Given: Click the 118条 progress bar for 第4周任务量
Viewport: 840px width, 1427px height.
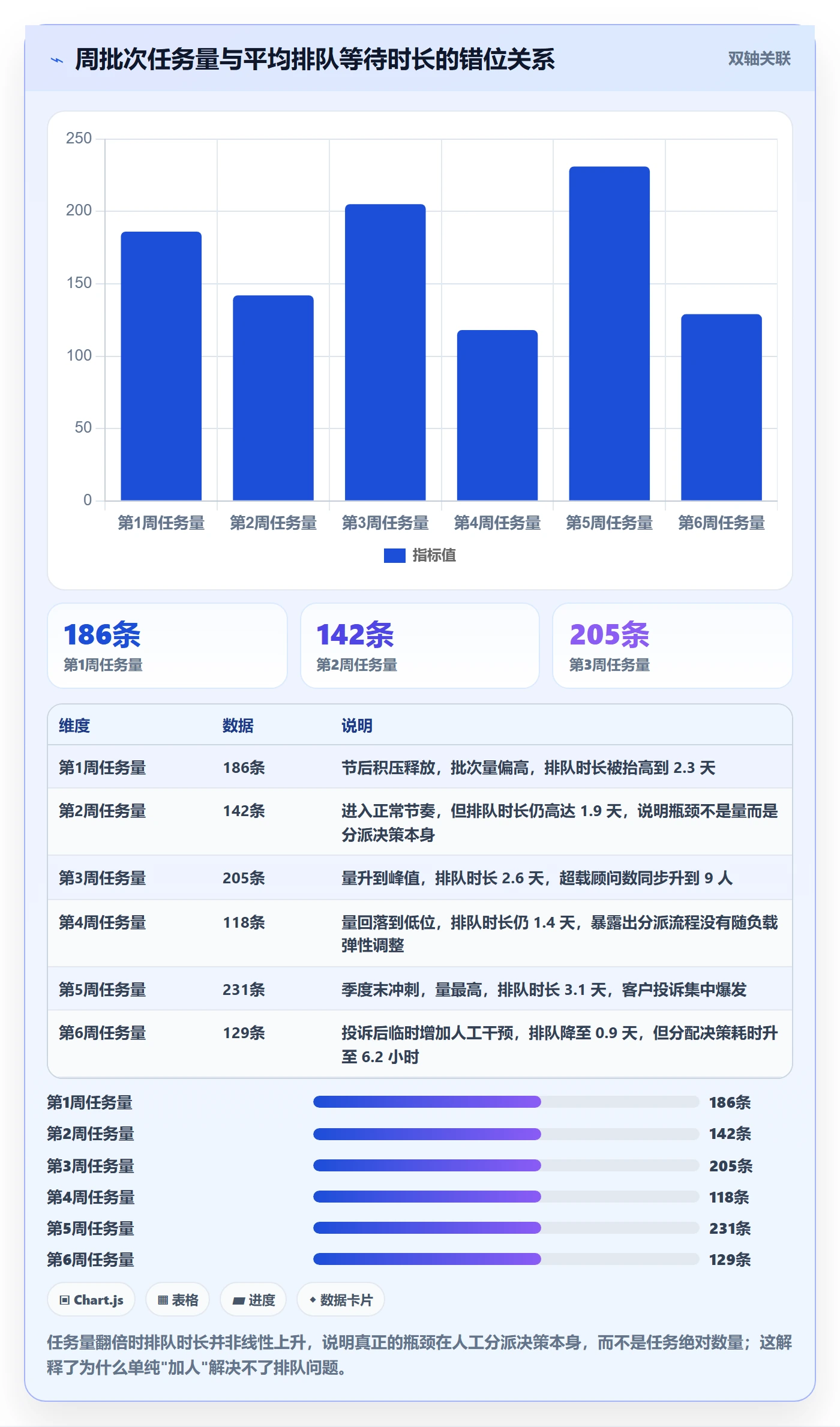Looking at the screenshot, I should pos(506,1197).
